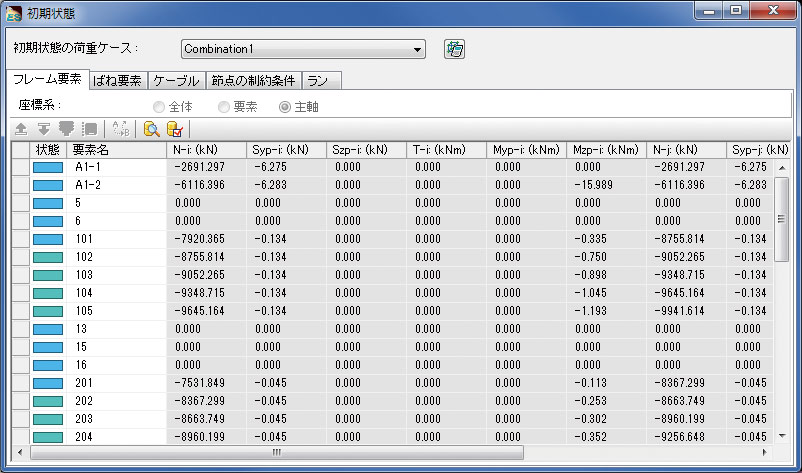Select element name cell A1-1
This screenshot has height=473, width=802.
tap(117, 167)
